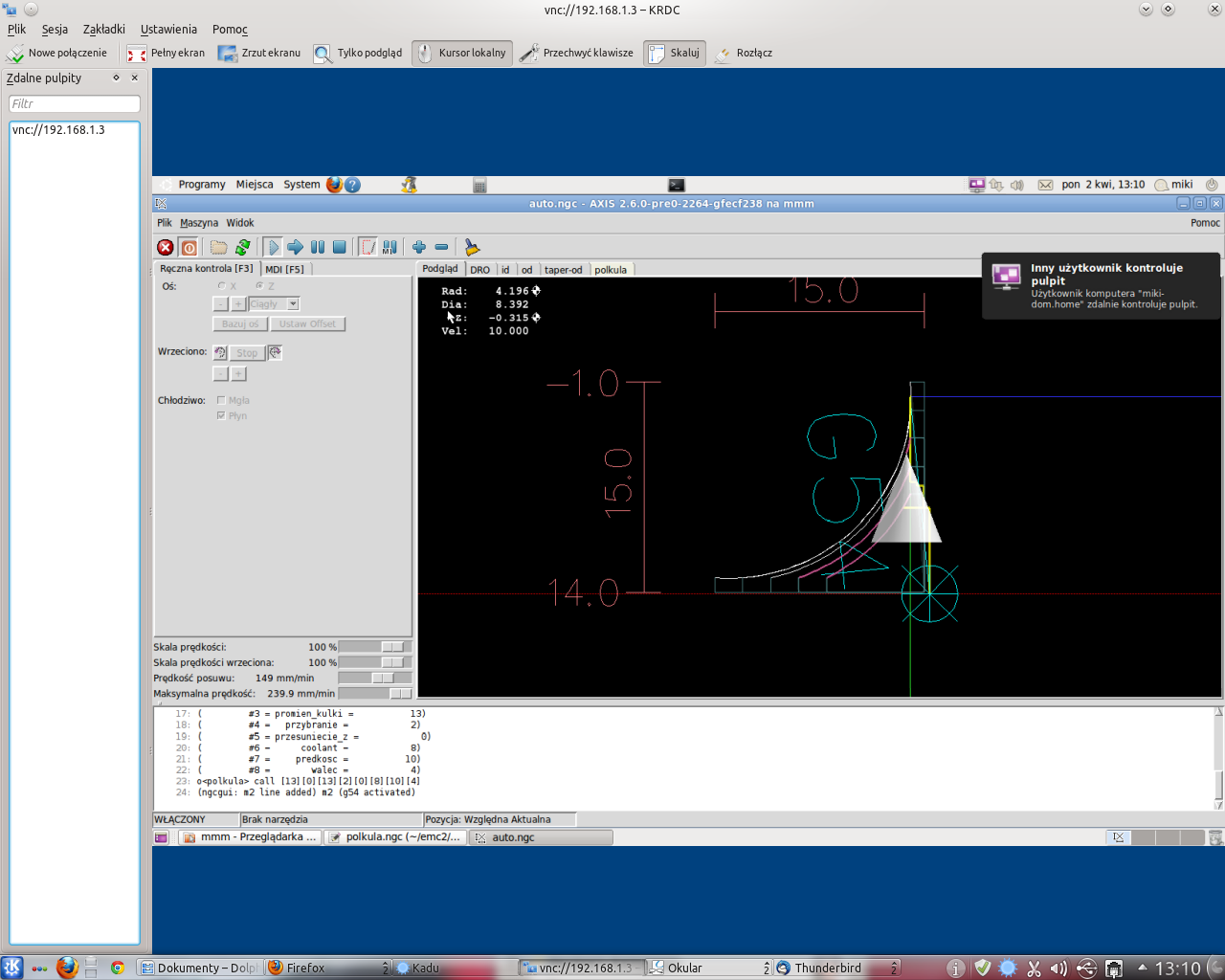Image resolution: width=1225 pixels, height=980 pixels.
Task: Disconnect the session with Rozłącz
Action: [744, 53]
